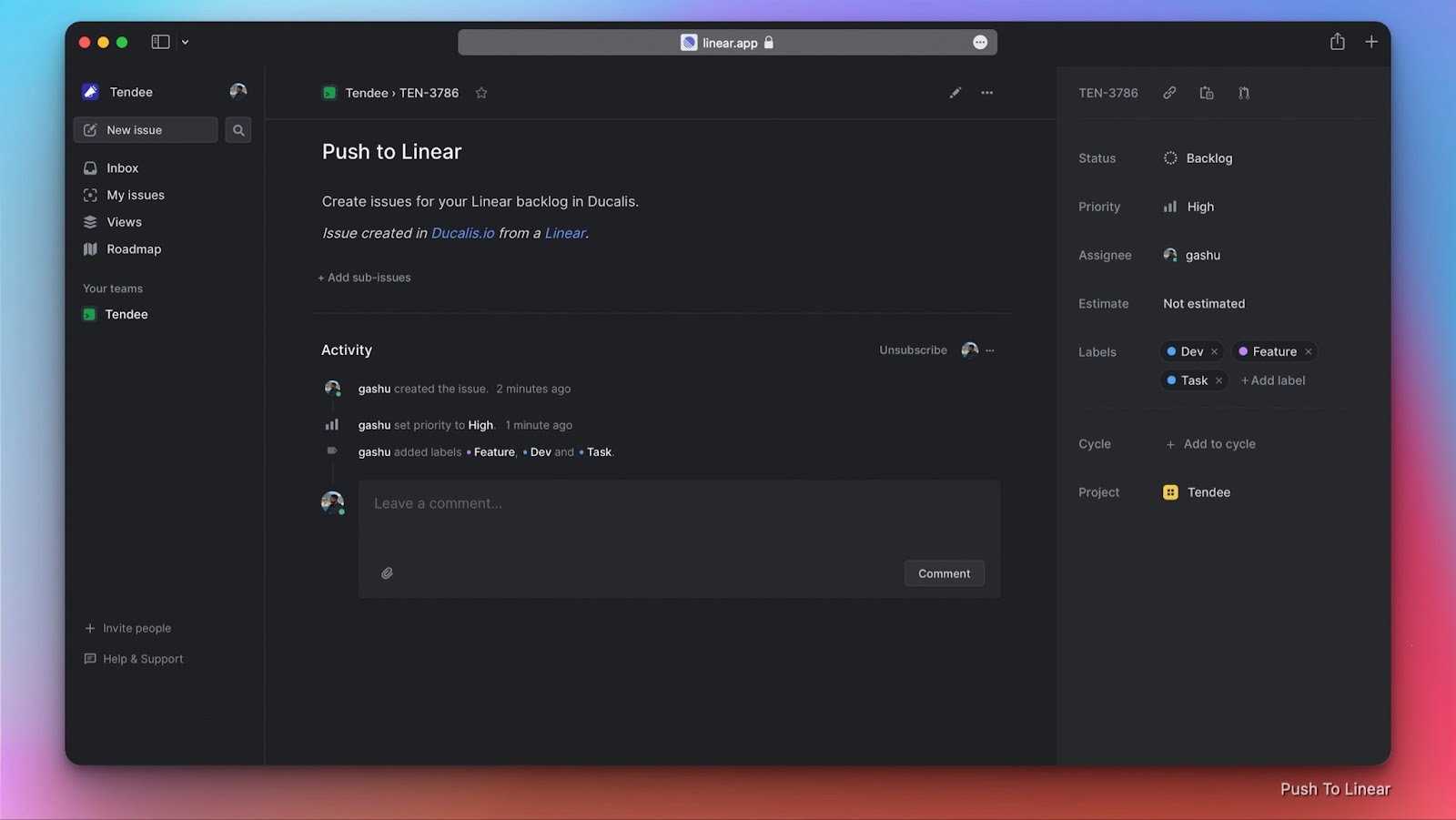Click the subscriber avatar next to Unsubscribe

coord(970,350)
